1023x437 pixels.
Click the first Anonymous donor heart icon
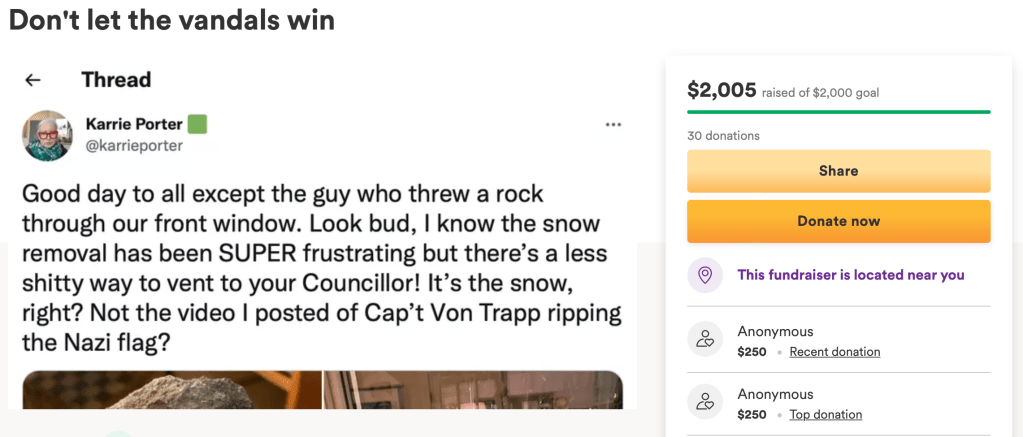[705, 340]
